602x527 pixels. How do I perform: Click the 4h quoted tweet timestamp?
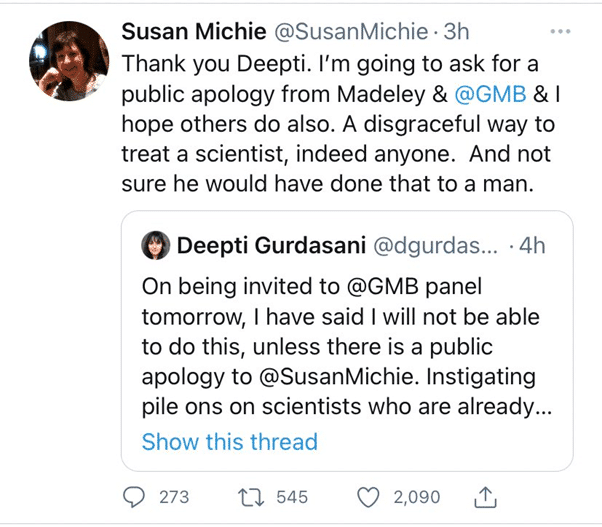click(531, 246)
